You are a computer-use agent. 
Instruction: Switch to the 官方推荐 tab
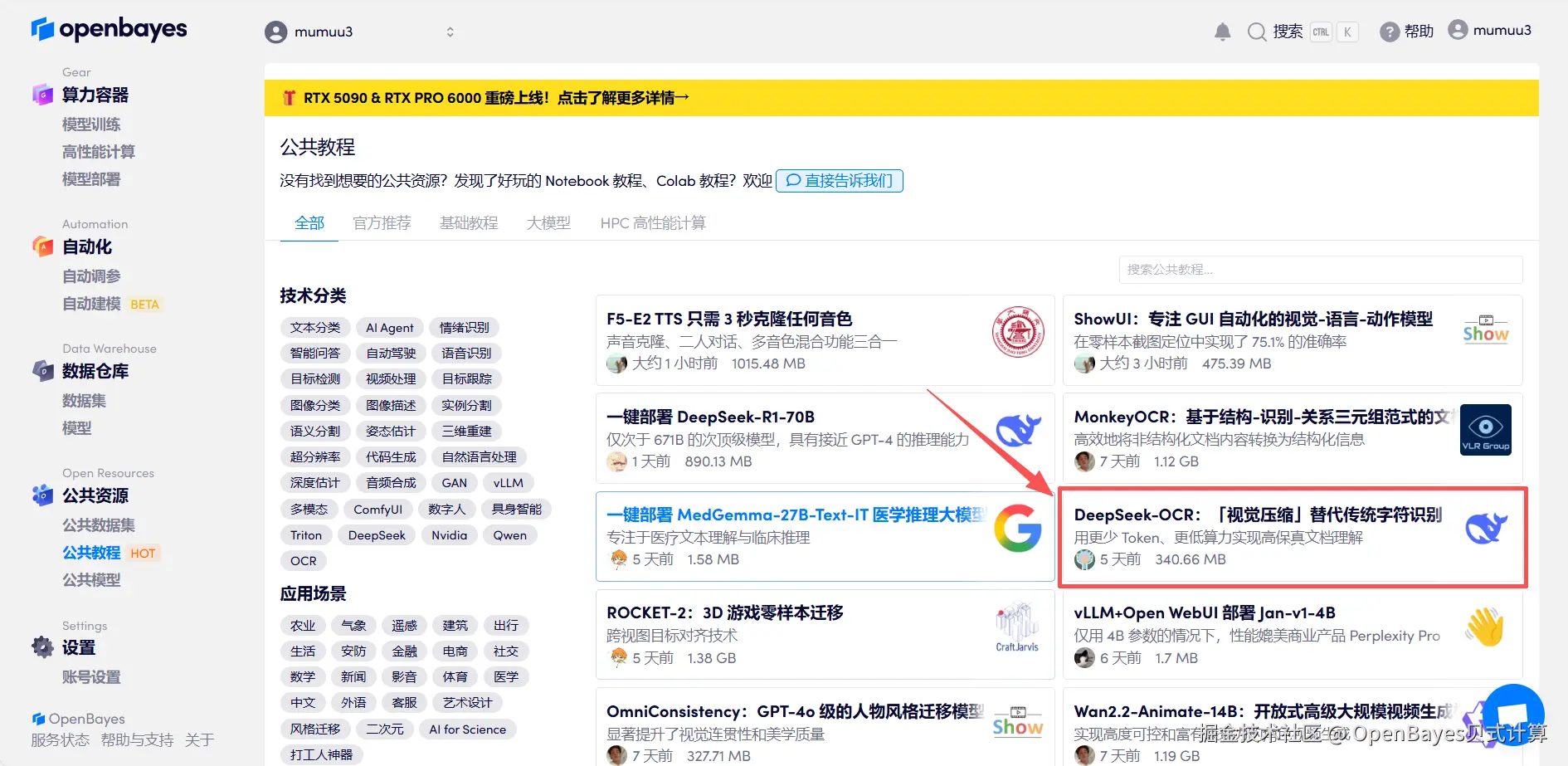(382, 222)
